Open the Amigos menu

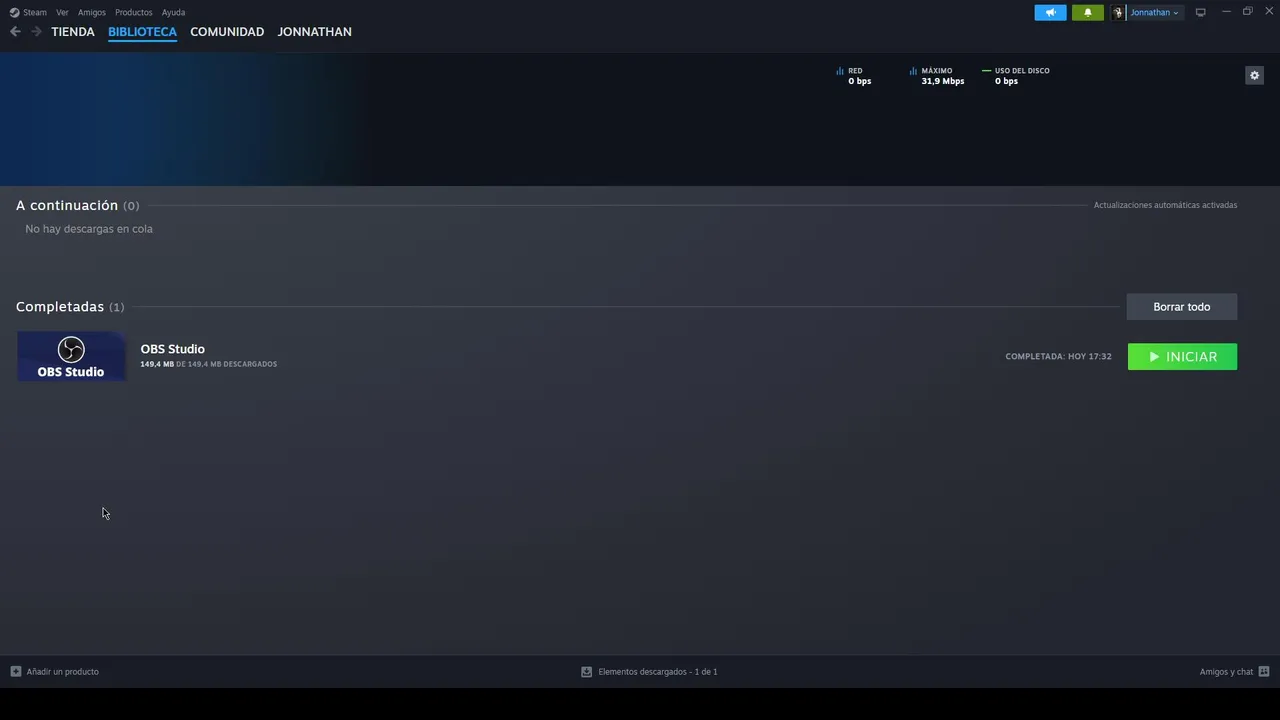92,13
